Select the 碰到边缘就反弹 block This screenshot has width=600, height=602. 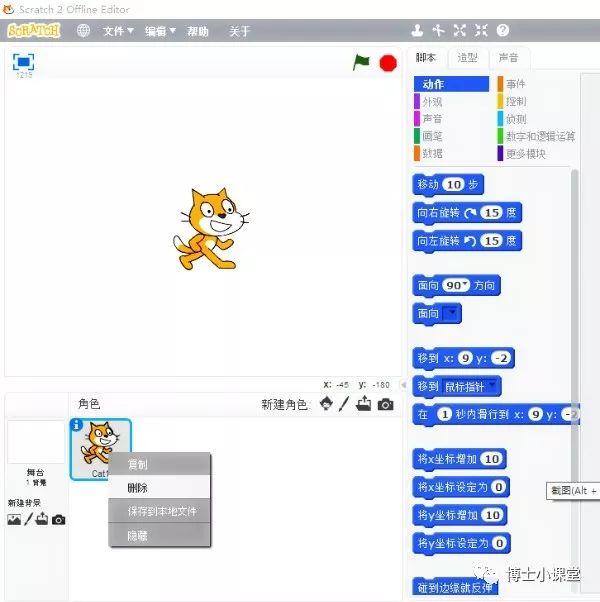point(455,586)
